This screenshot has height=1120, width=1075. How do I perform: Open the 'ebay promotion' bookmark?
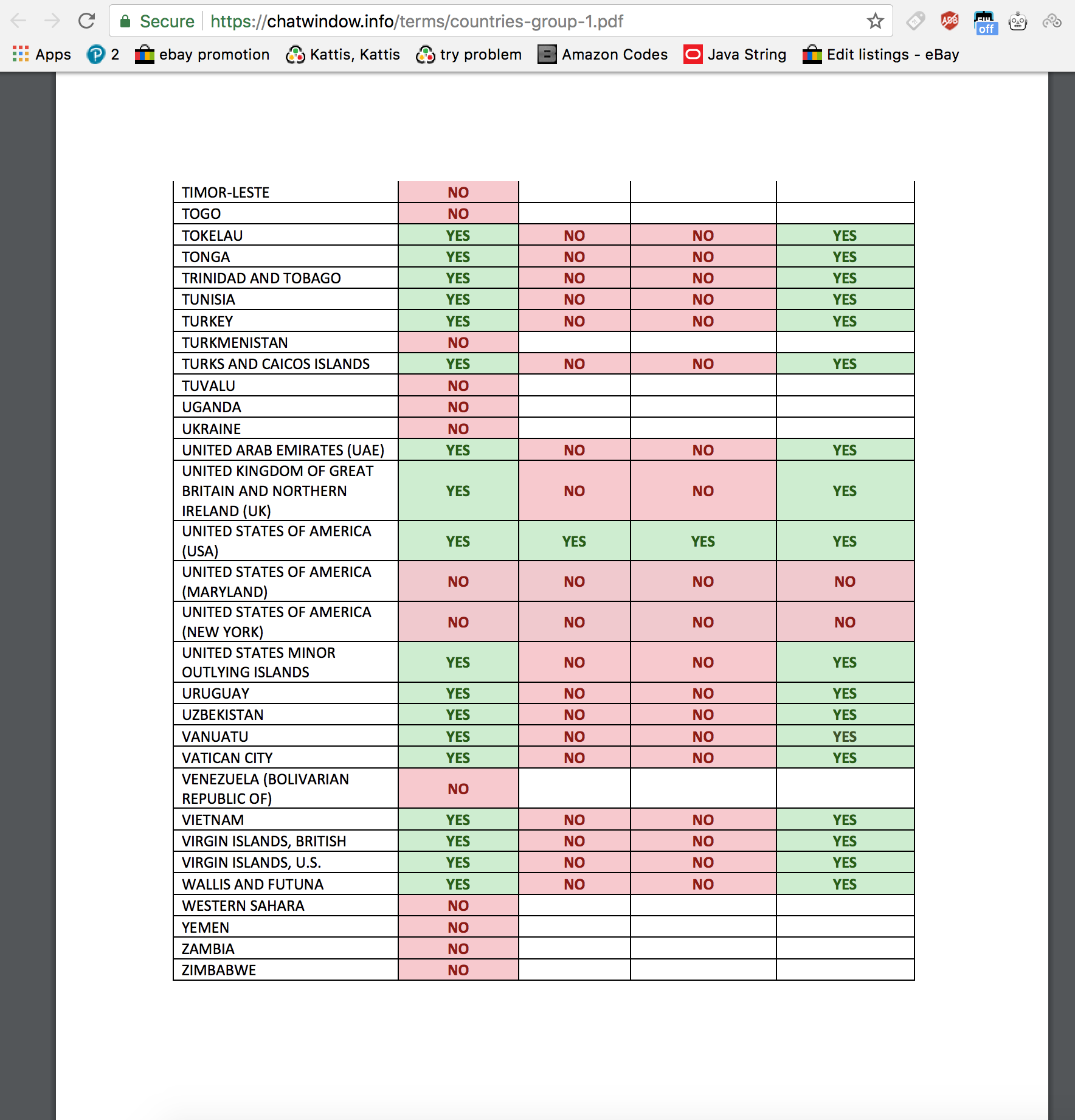pos(202,55)
